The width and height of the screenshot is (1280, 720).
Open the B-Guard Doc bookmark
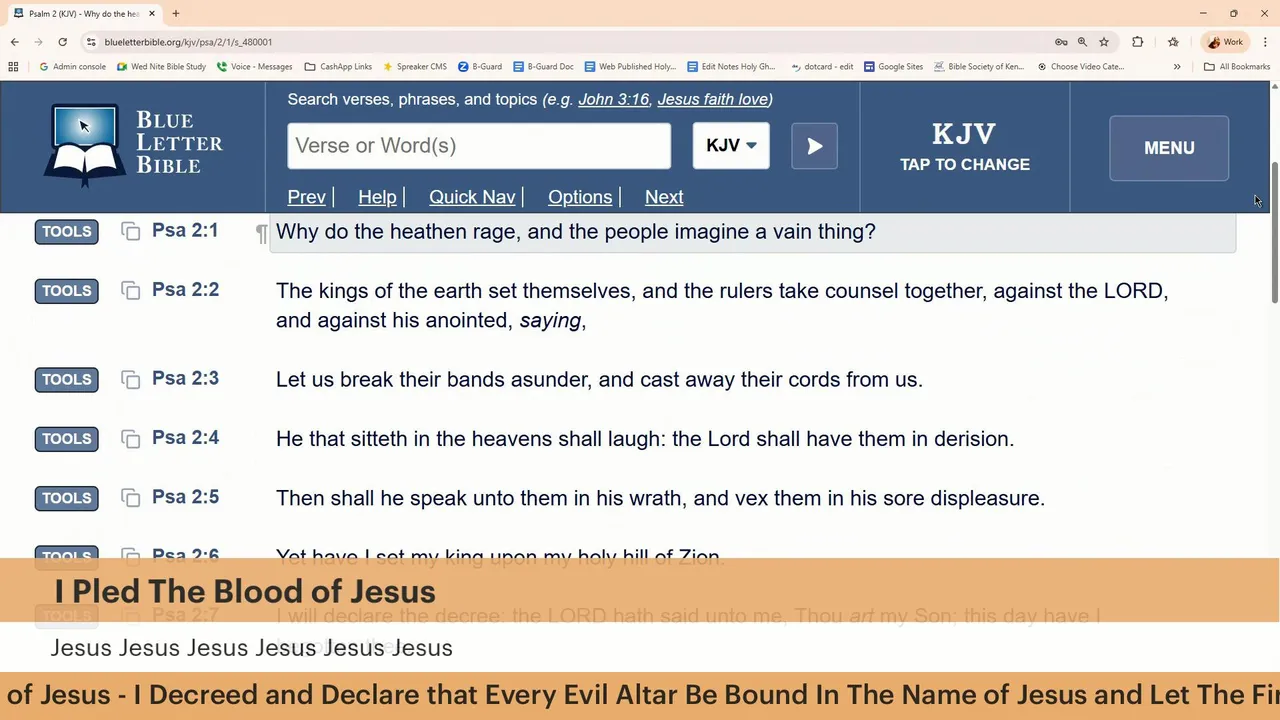[x=543, y=67]
